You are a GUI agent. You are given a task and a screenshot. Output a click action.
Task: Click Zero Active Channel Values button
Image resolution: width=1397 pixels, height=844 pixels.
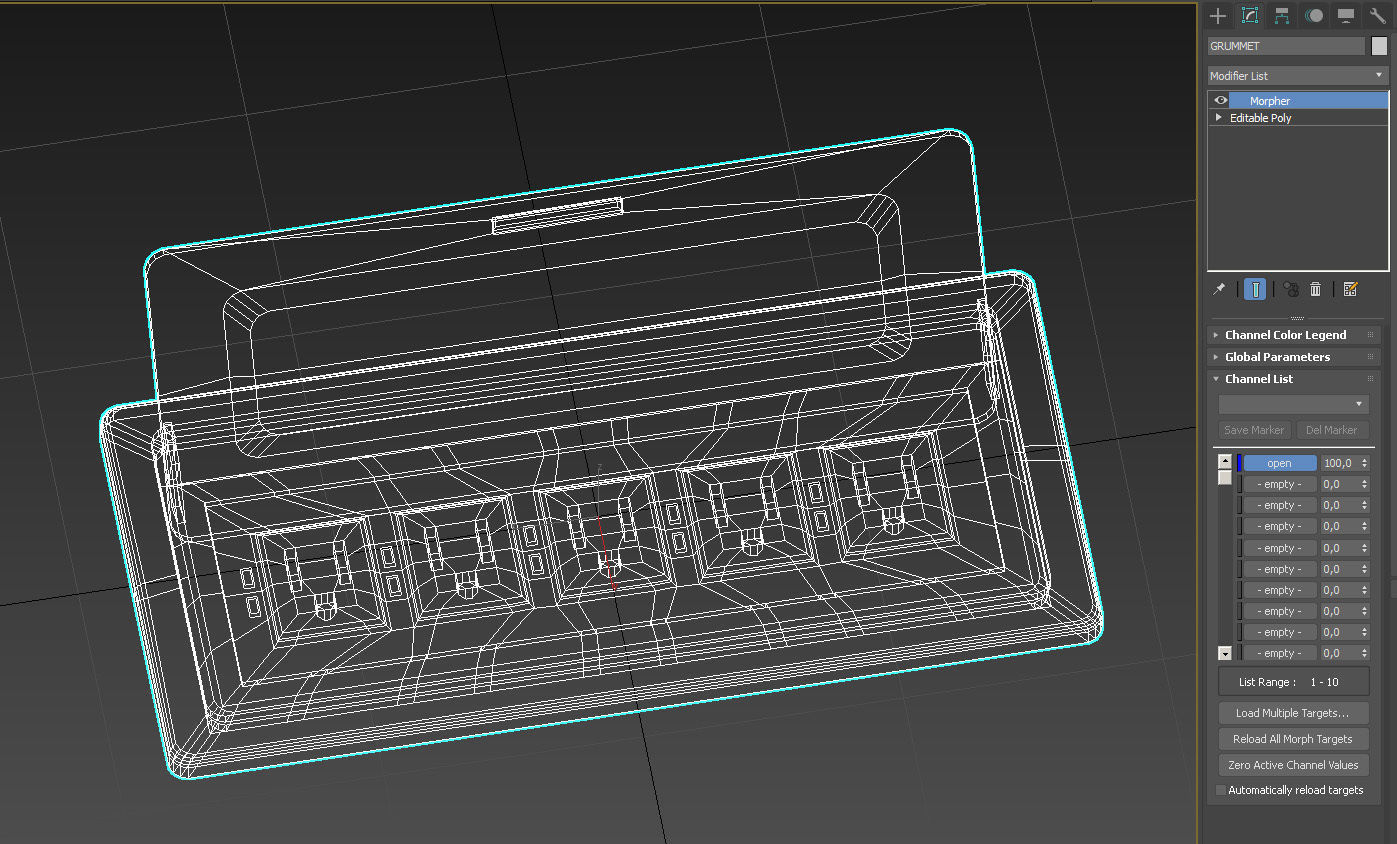coord(1293,765)
